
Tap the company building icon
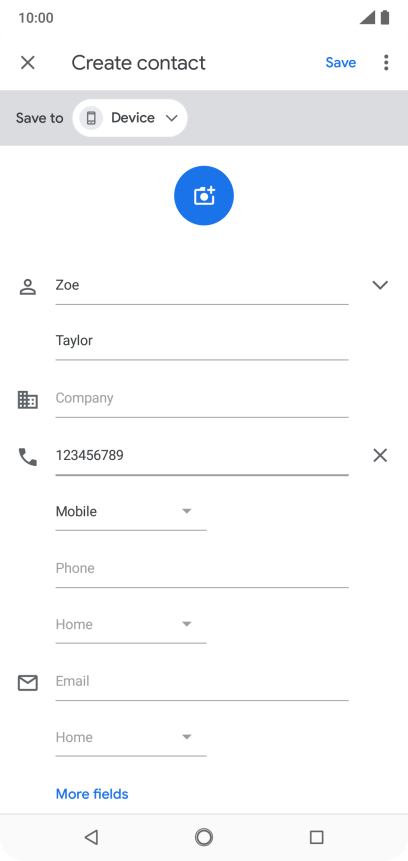[x=27, y=399]
